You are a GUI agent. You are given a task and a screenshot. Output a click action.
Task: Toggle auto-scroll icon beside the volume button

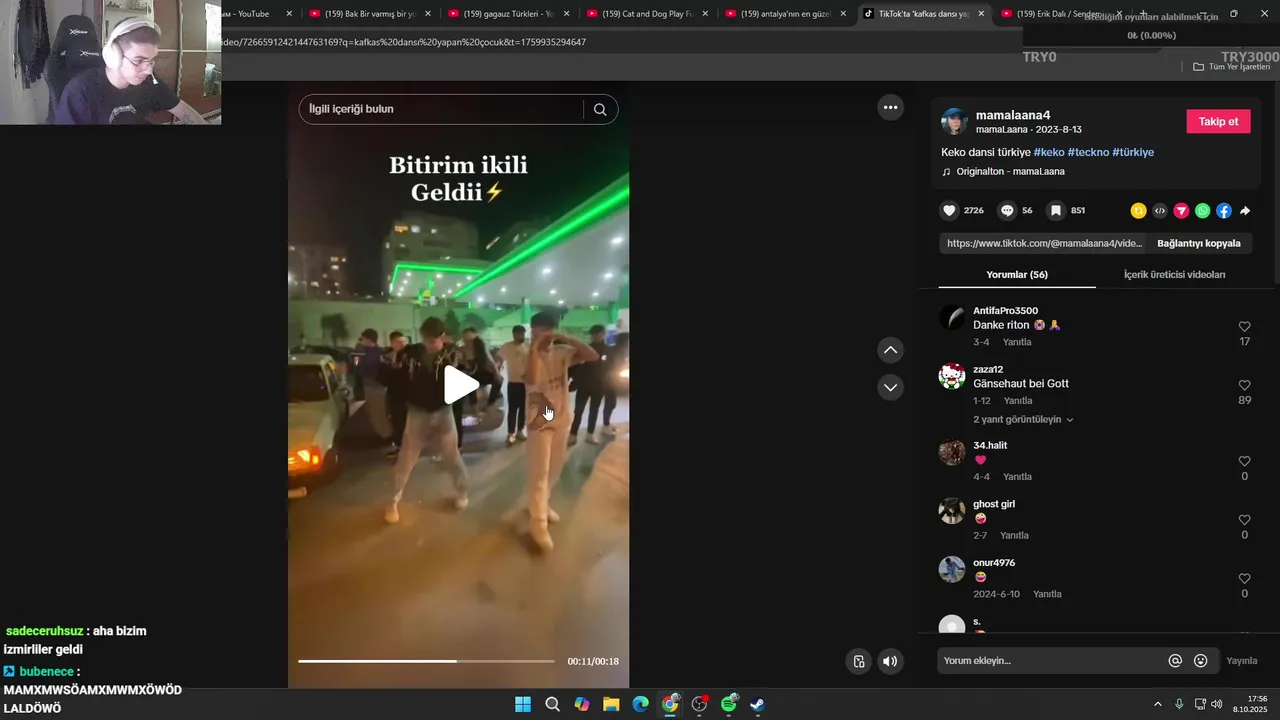(858, 661)
